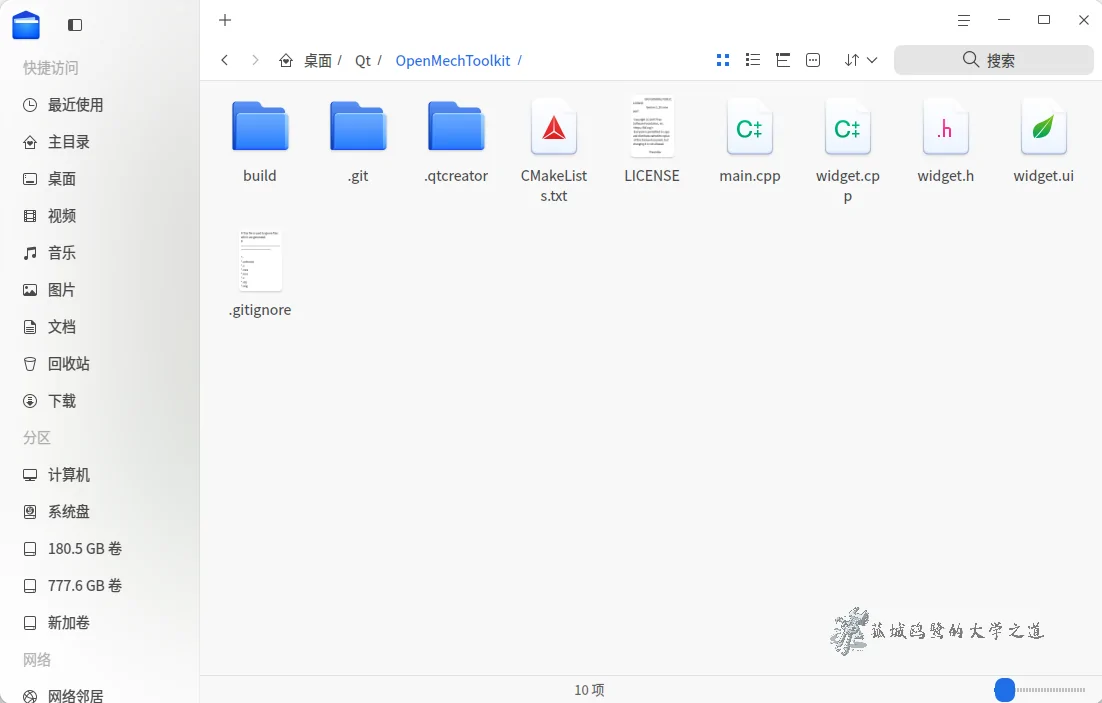Go back to previous folder

point(225,60)
